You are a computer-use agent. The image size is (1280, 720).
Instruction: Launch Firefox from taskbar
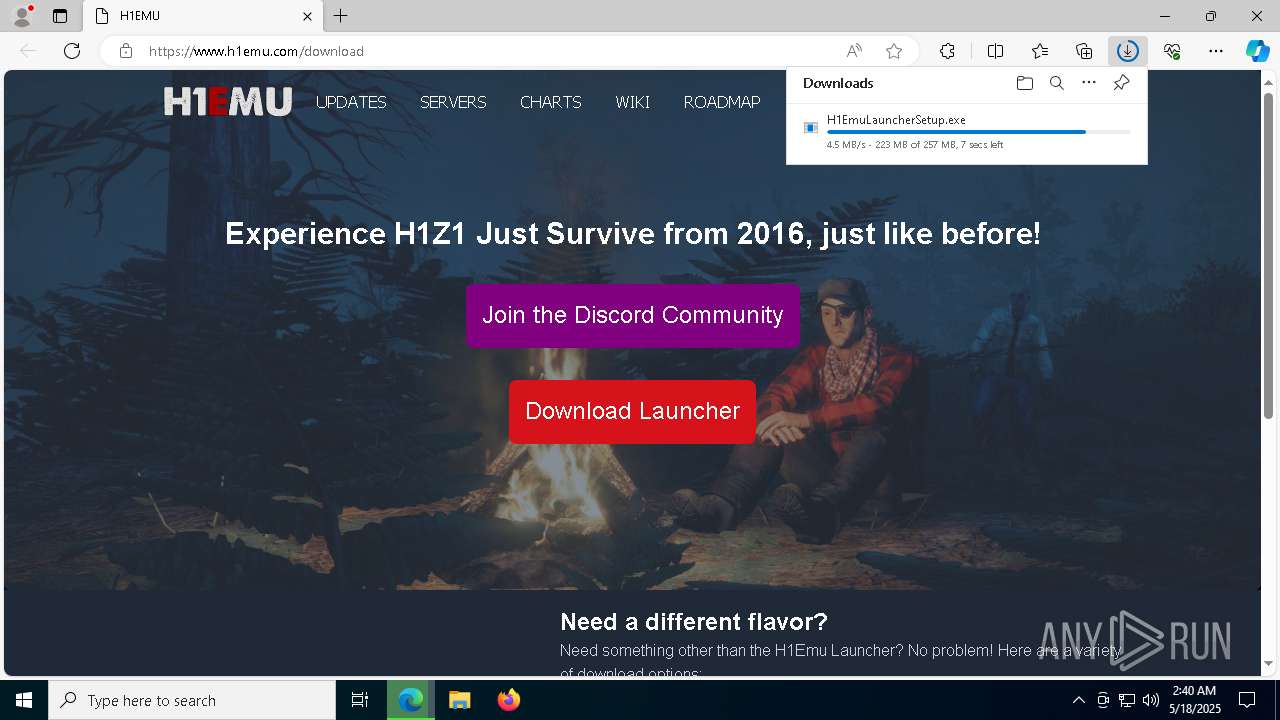[508, 700]
